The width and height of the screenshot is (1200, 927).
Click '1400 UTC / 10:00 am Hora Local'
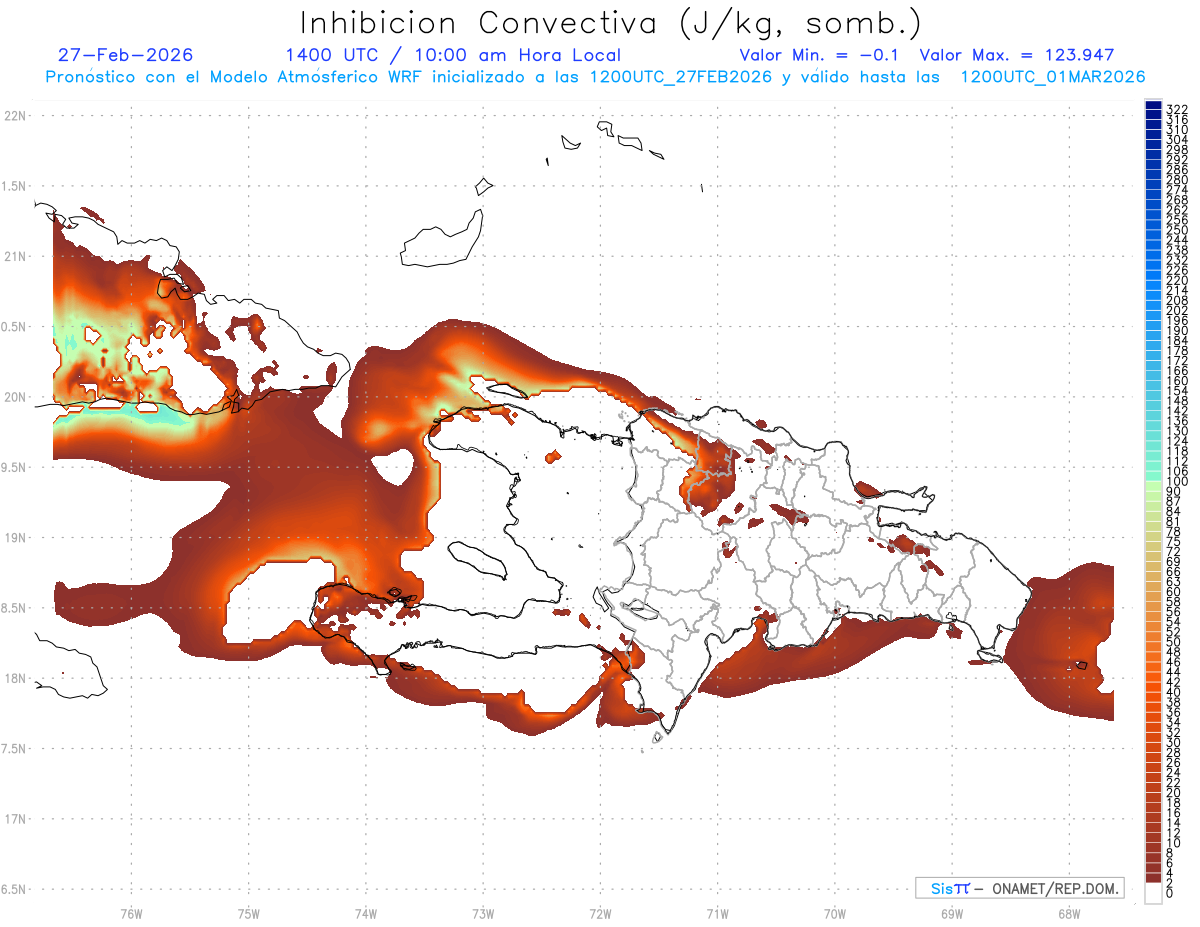(453, 55)
